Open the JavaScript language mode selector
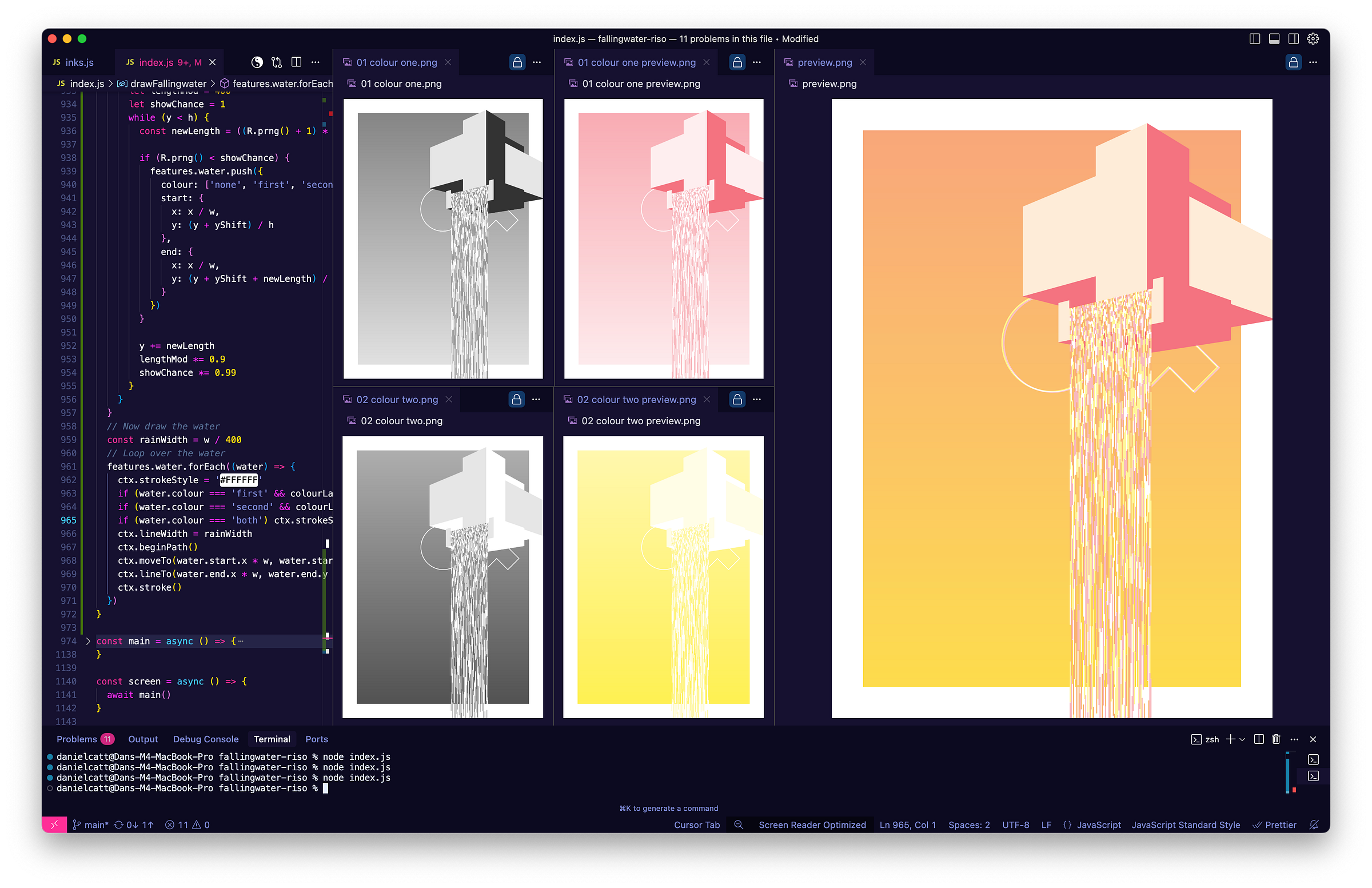Screen dimensions: 1372x888 (x=1098, y=825)
